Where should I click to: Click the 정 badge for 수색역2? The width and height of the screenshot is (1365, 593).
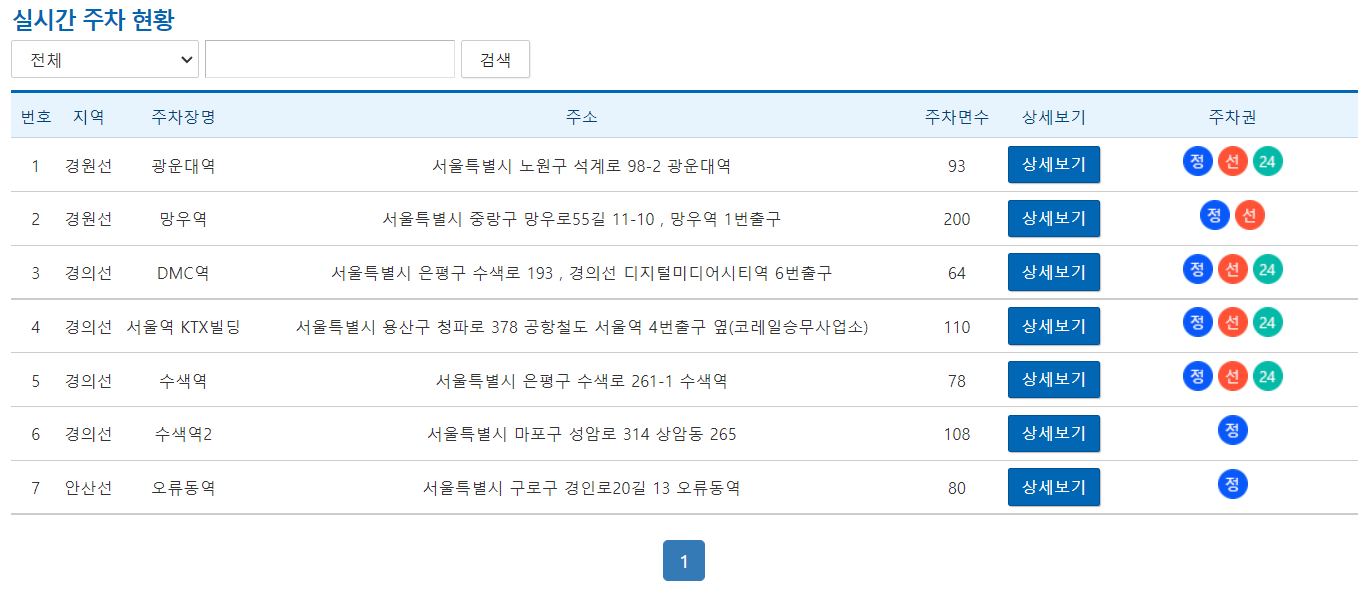coord(1232,430)
